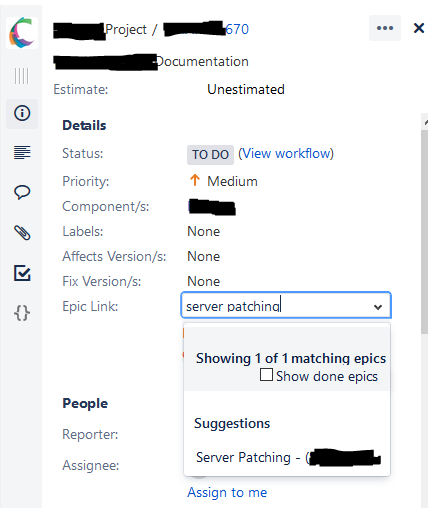Click the orange Medium priority arrow icon
428x508 pixels.
point(195,180)
